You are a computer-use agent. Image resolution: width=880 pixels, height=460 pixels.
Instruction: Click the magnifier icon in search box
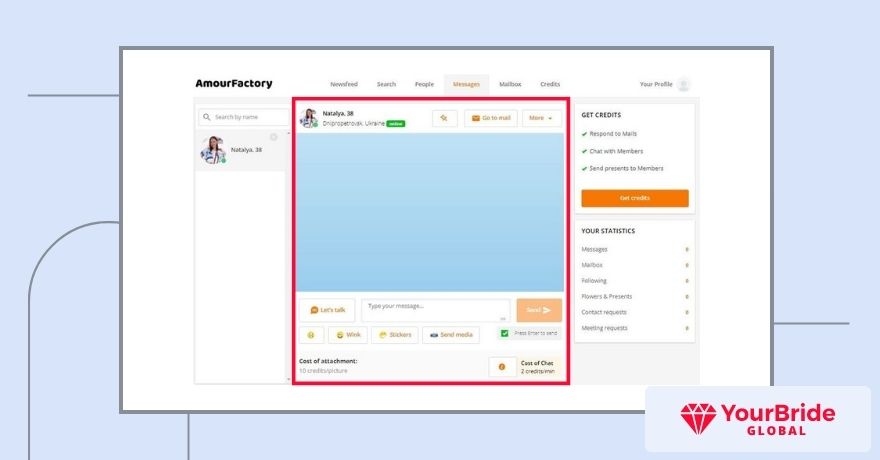(x=207, y=117)
